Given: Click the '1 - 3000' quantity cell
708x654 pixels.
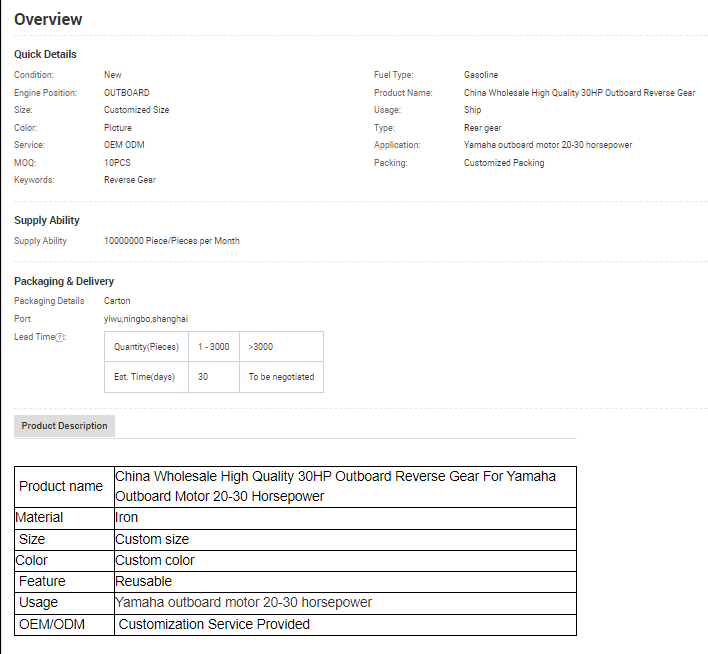Looking at the screenshot, I should [x=213, y=347].
